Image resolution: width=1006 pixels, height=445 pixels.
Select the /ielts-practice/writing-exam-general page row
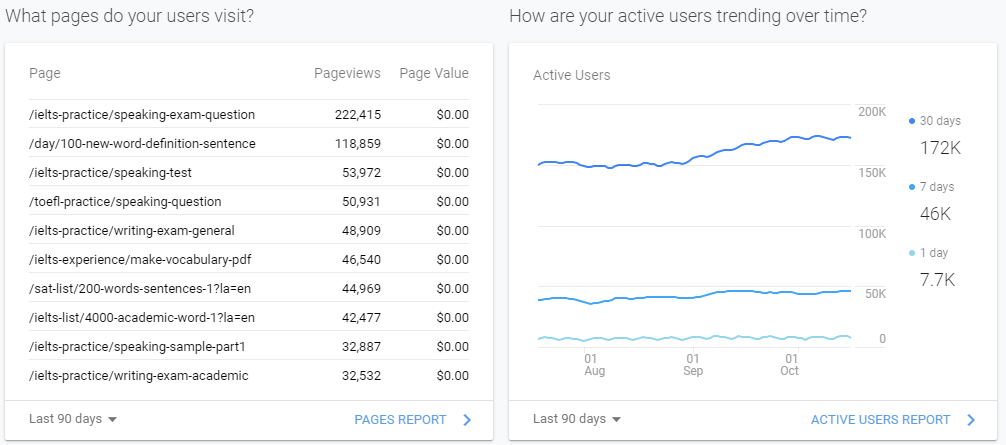(x=249, y=230)
